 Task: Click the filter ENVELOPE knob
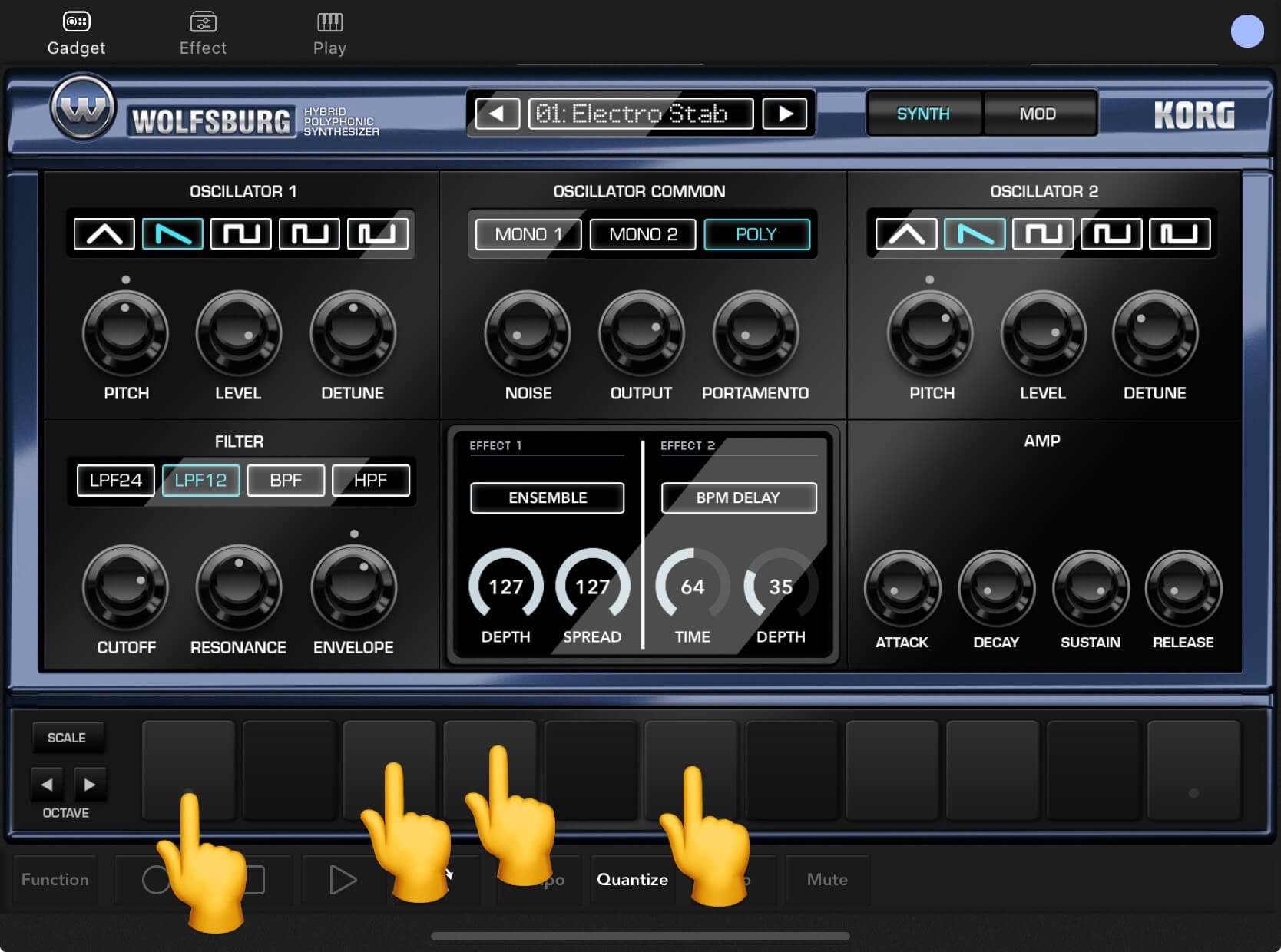tap(353, 588)
